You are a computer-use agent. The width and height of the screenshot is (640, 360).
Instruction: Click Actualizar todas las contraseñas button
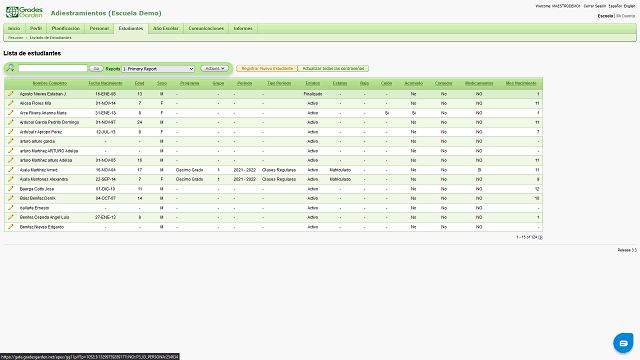pyautogui.click(x=333, y=69)
